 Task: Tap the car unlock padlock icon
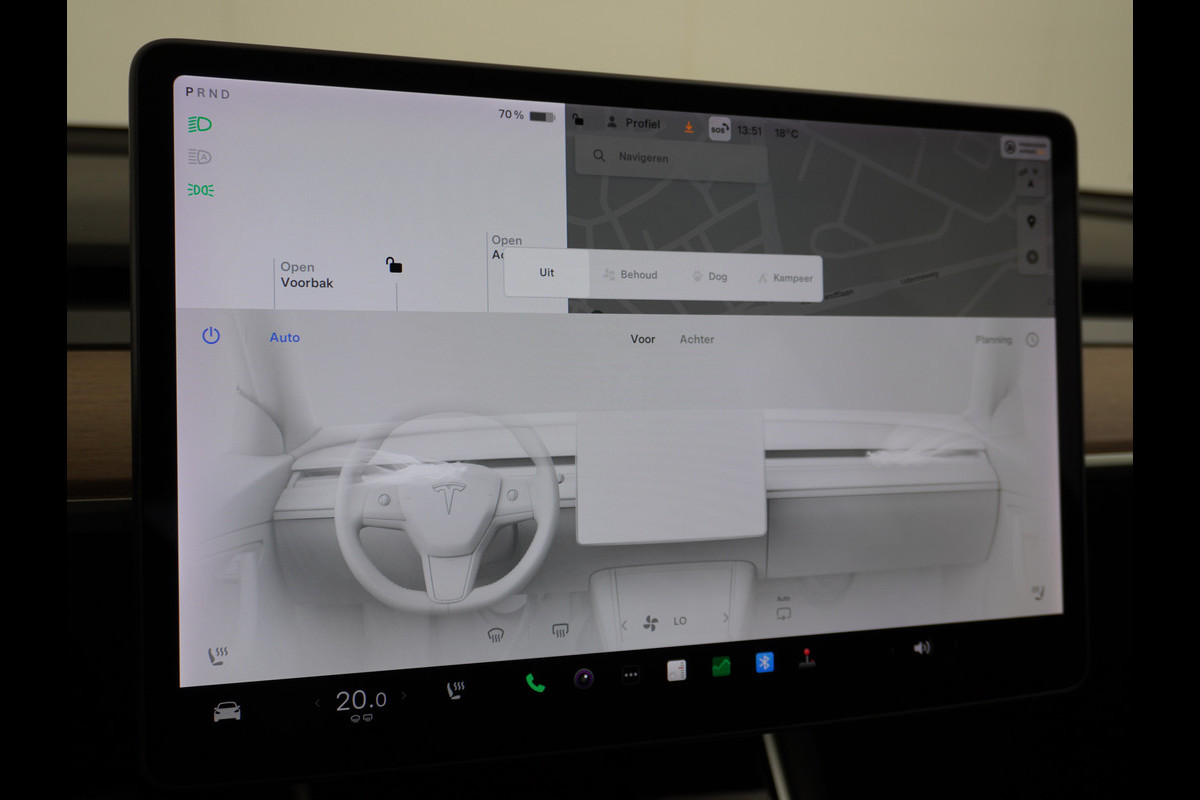coord(394,265)
